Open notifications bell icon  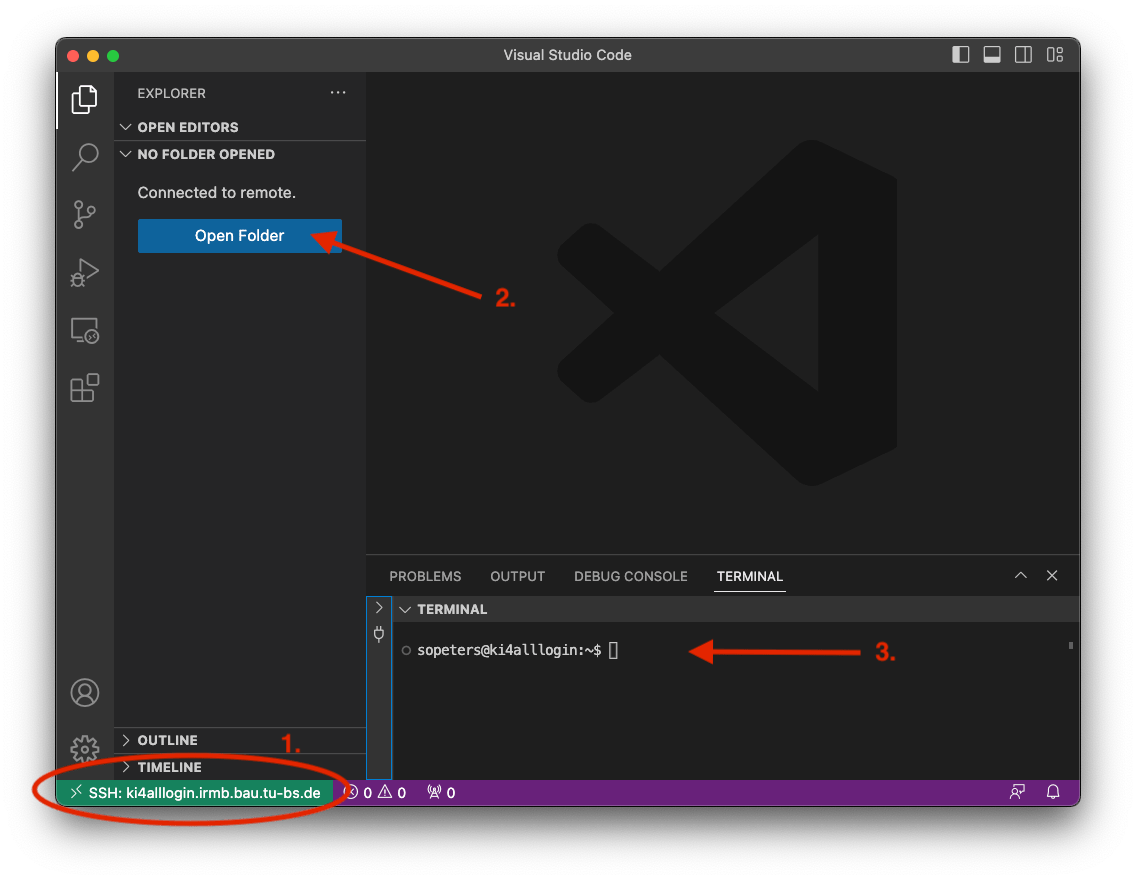pyautogui.click(x=1053, y=792)
